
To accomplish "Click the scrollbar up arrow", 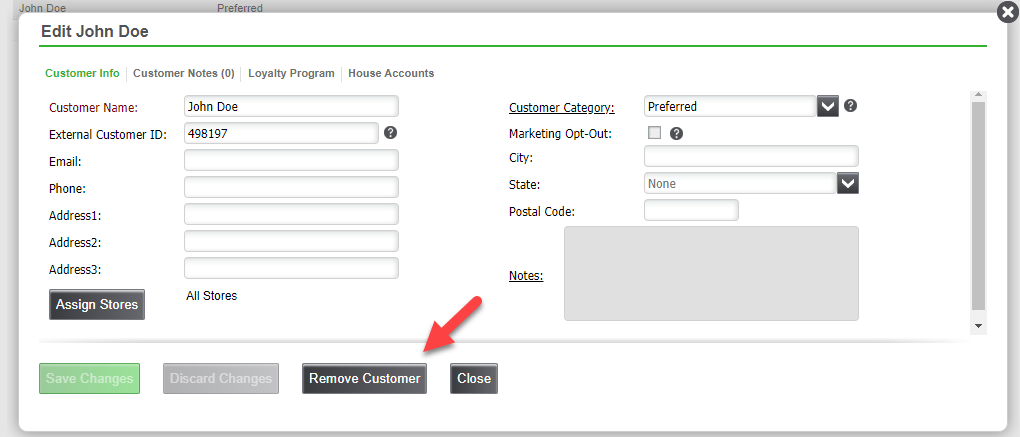I will (978, 96).
